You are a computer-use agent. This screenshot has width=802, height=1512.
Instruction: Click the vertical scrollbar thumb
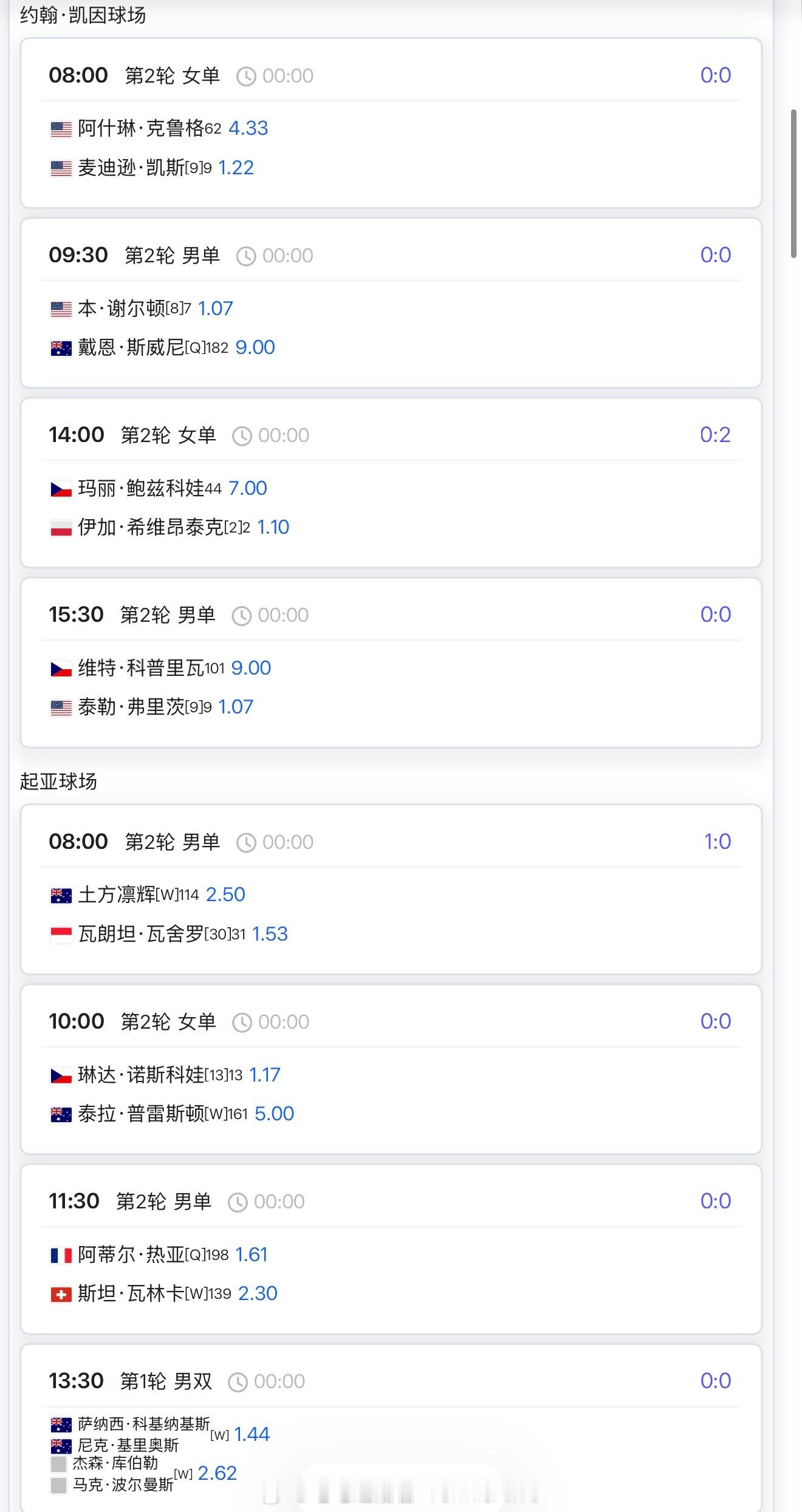pos(793,183)
